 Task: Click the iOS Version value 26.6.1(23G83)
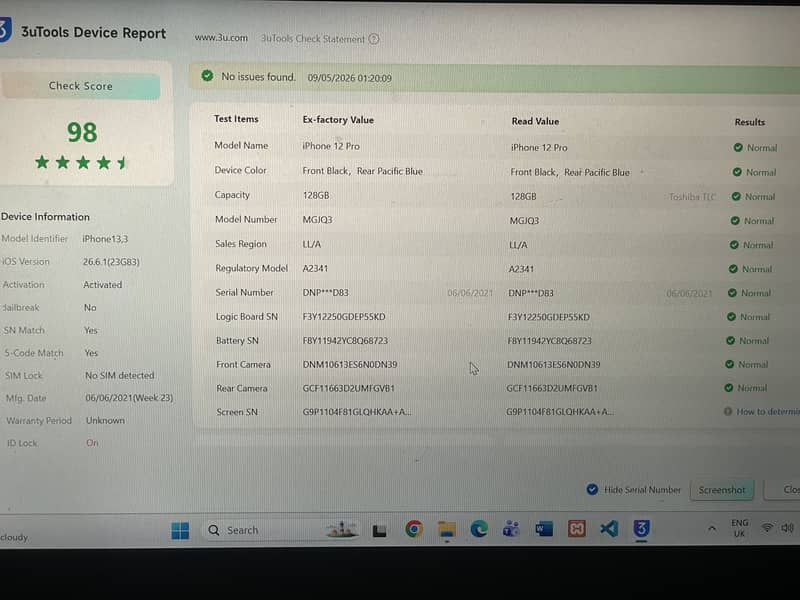(x=111, y=262)
